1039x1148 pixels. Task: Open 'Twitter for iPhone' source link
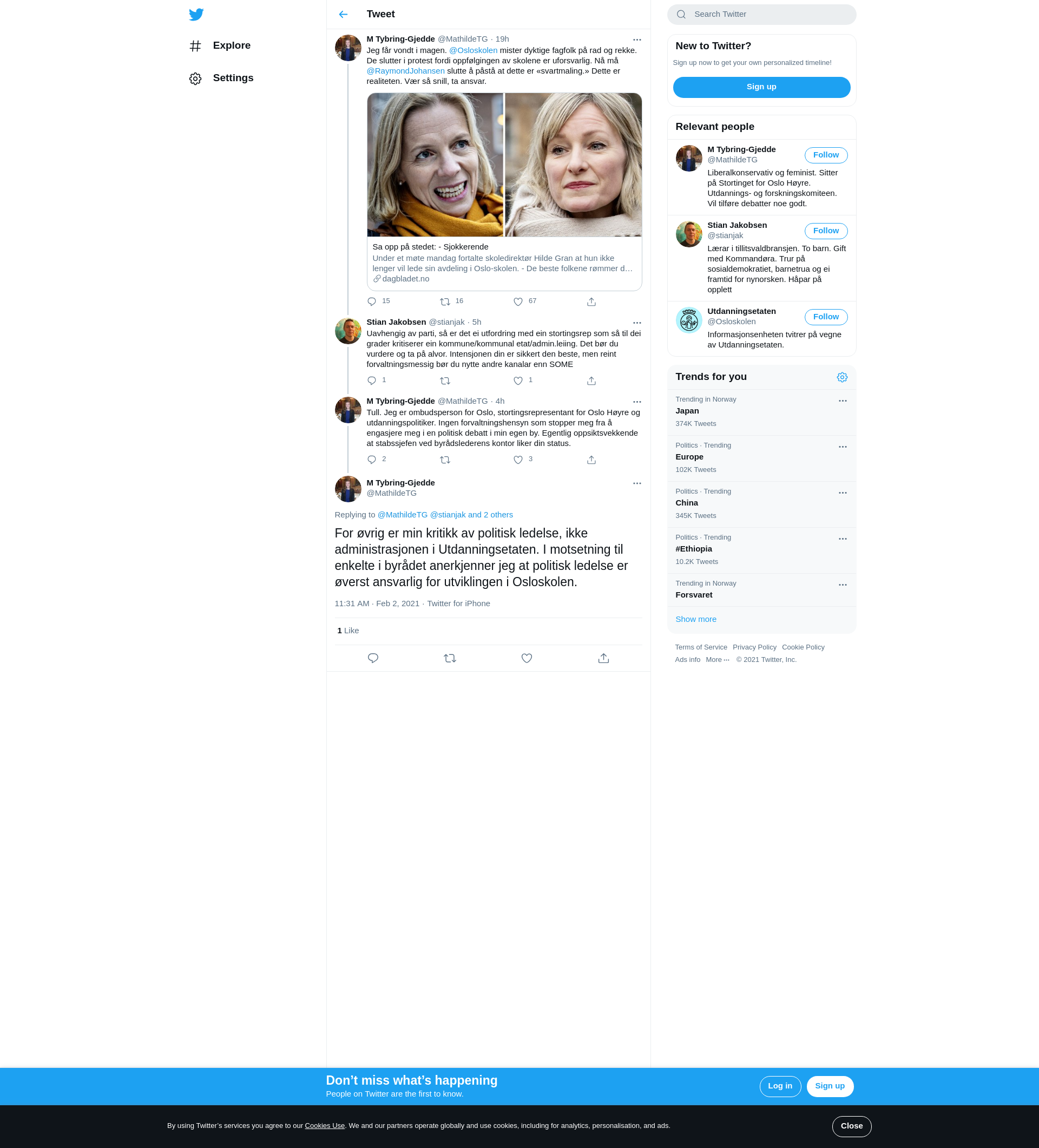[458, 603]
